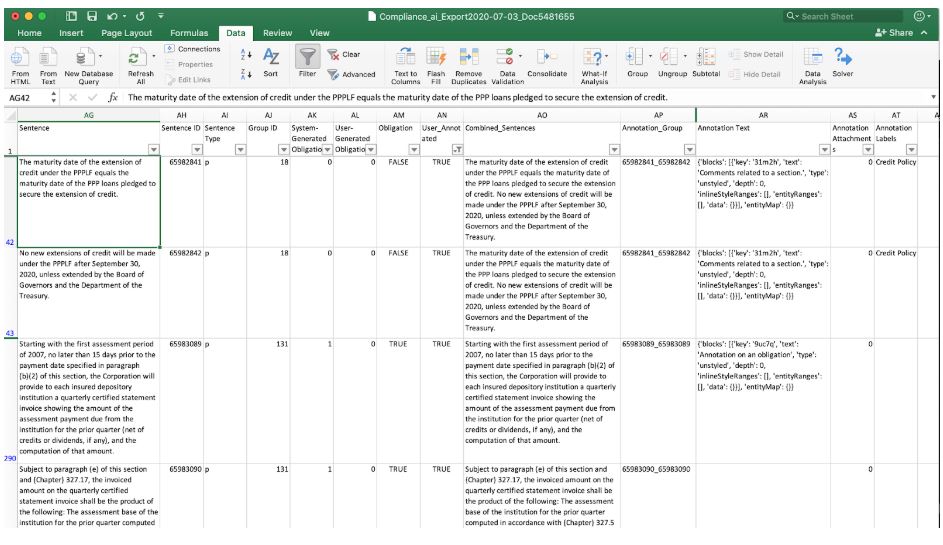This screenshot has width=943, height=545.
Task: Open Advanced filter options
Action: click(x=352, y=75)
